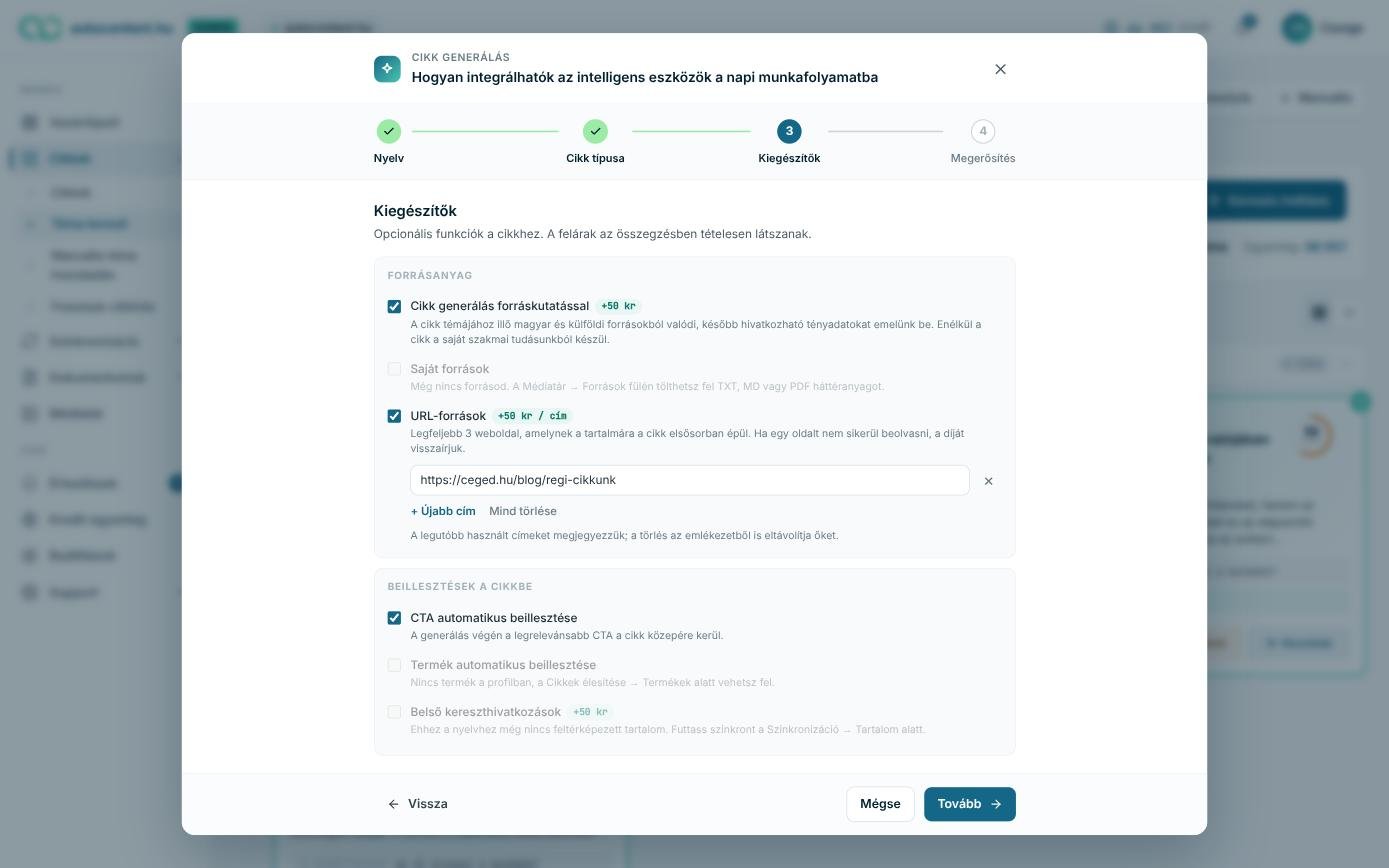The image size is (1389, 868).
Task: Click the URL source input field
Action: 689,480
